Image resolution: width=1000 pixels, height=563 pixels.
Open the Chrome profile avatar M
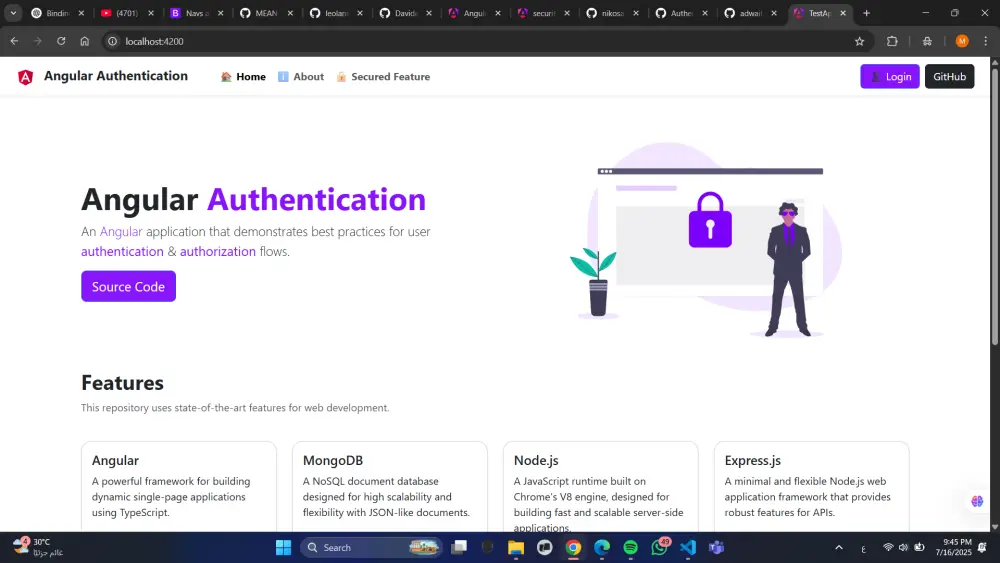[x=962, y=41]
